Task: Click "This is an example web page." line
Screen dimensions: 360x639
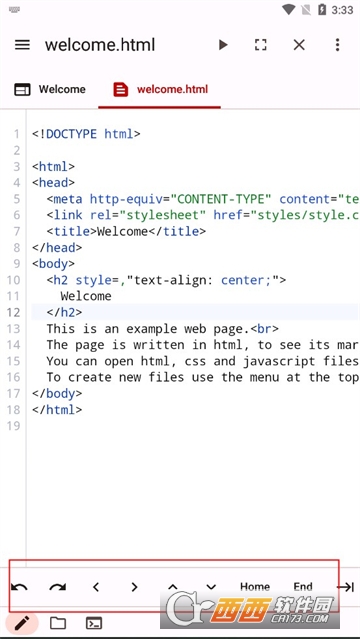Action: [162, 329]
